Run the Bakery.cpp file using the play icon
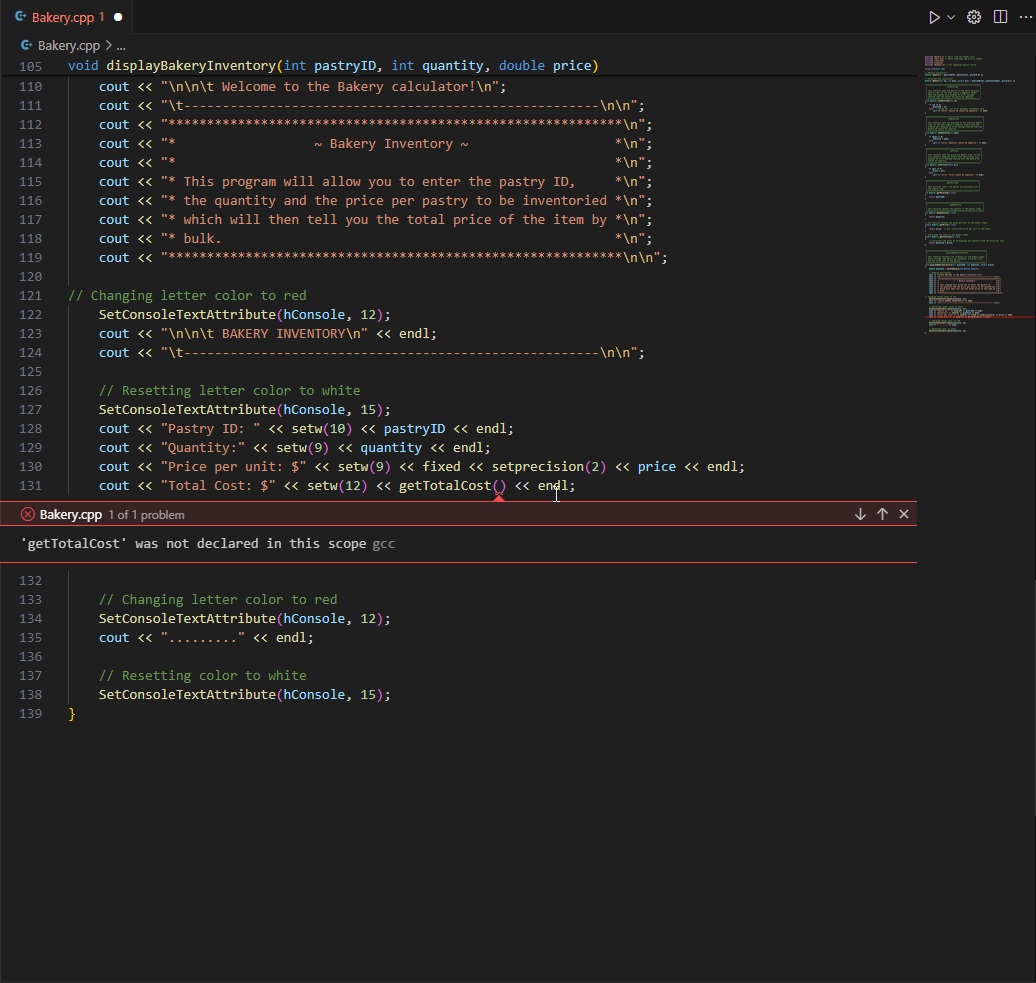This screenshot has width=1036, height=983. (x=933, y=17)
